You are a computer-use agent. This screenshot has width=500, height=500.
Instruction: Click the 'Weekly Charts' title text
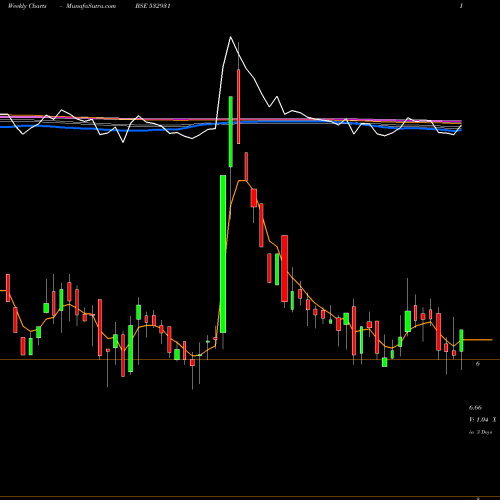click(27, 6)
